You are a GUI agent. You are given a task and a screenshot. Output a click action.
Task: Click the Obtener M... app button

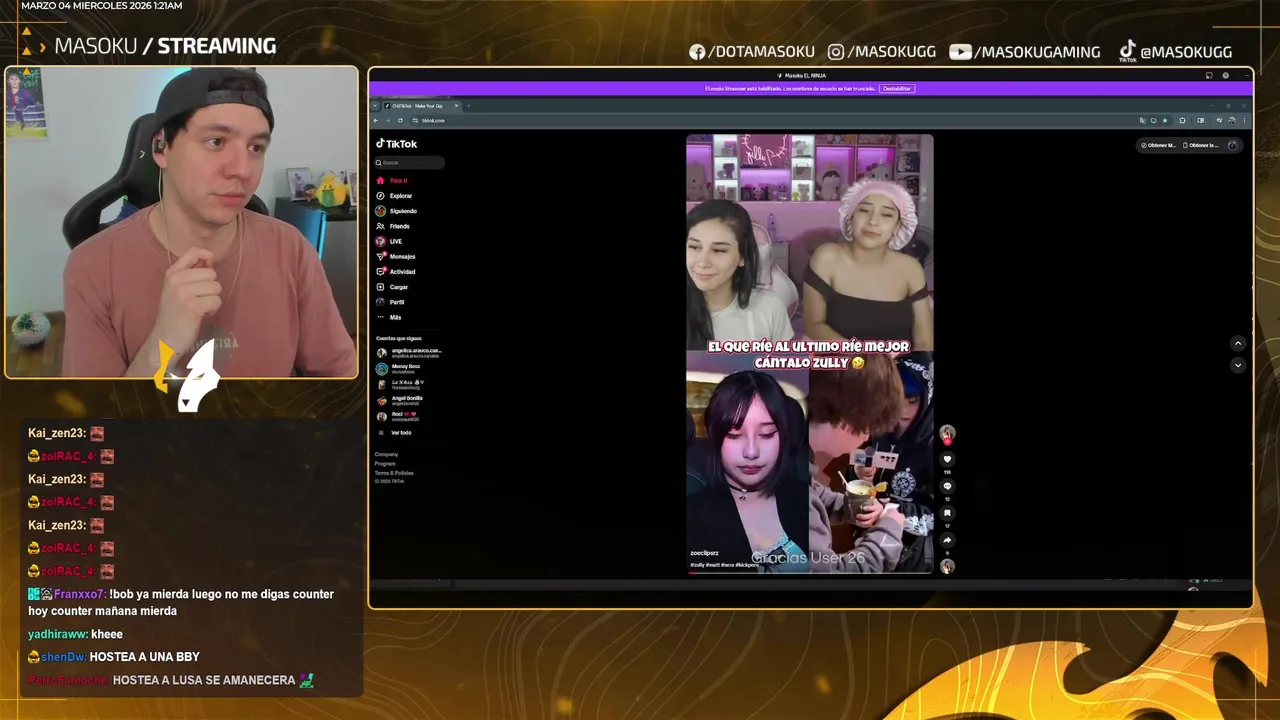click(1158, 145)
